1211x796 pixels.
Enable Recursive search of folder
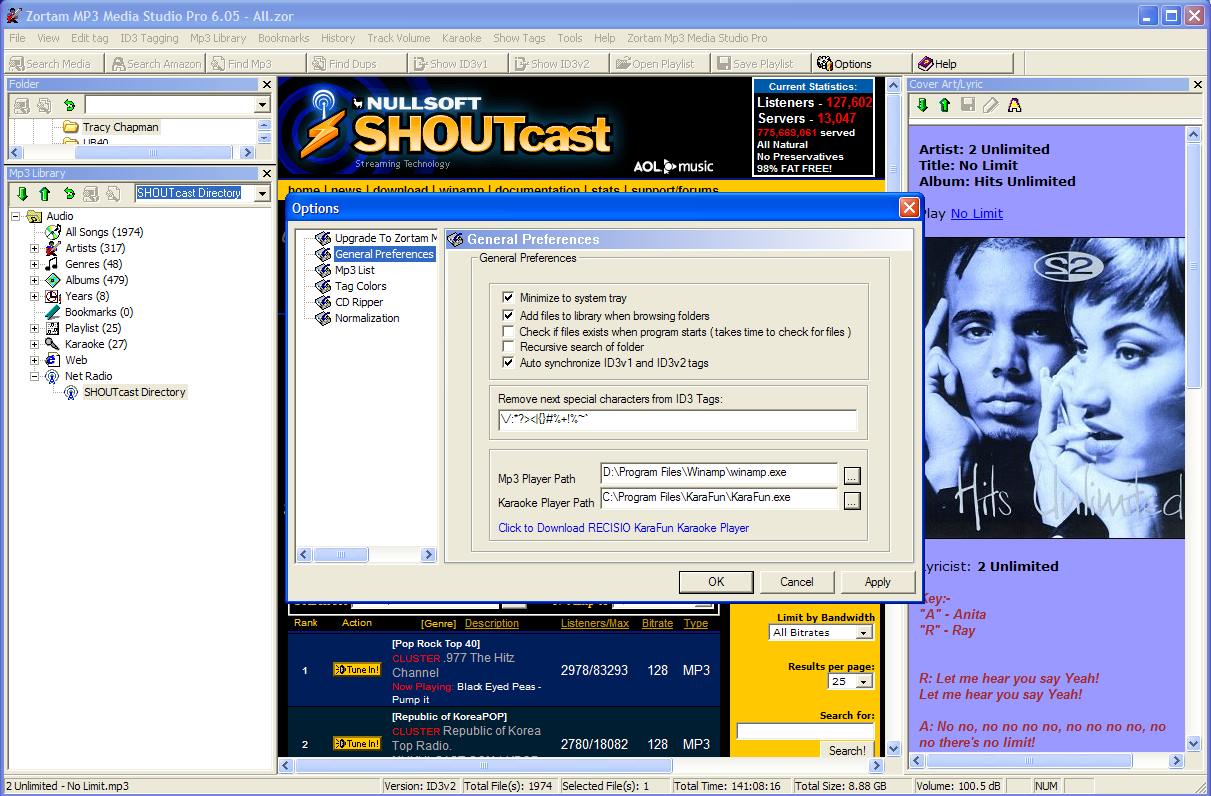[508, 347]
